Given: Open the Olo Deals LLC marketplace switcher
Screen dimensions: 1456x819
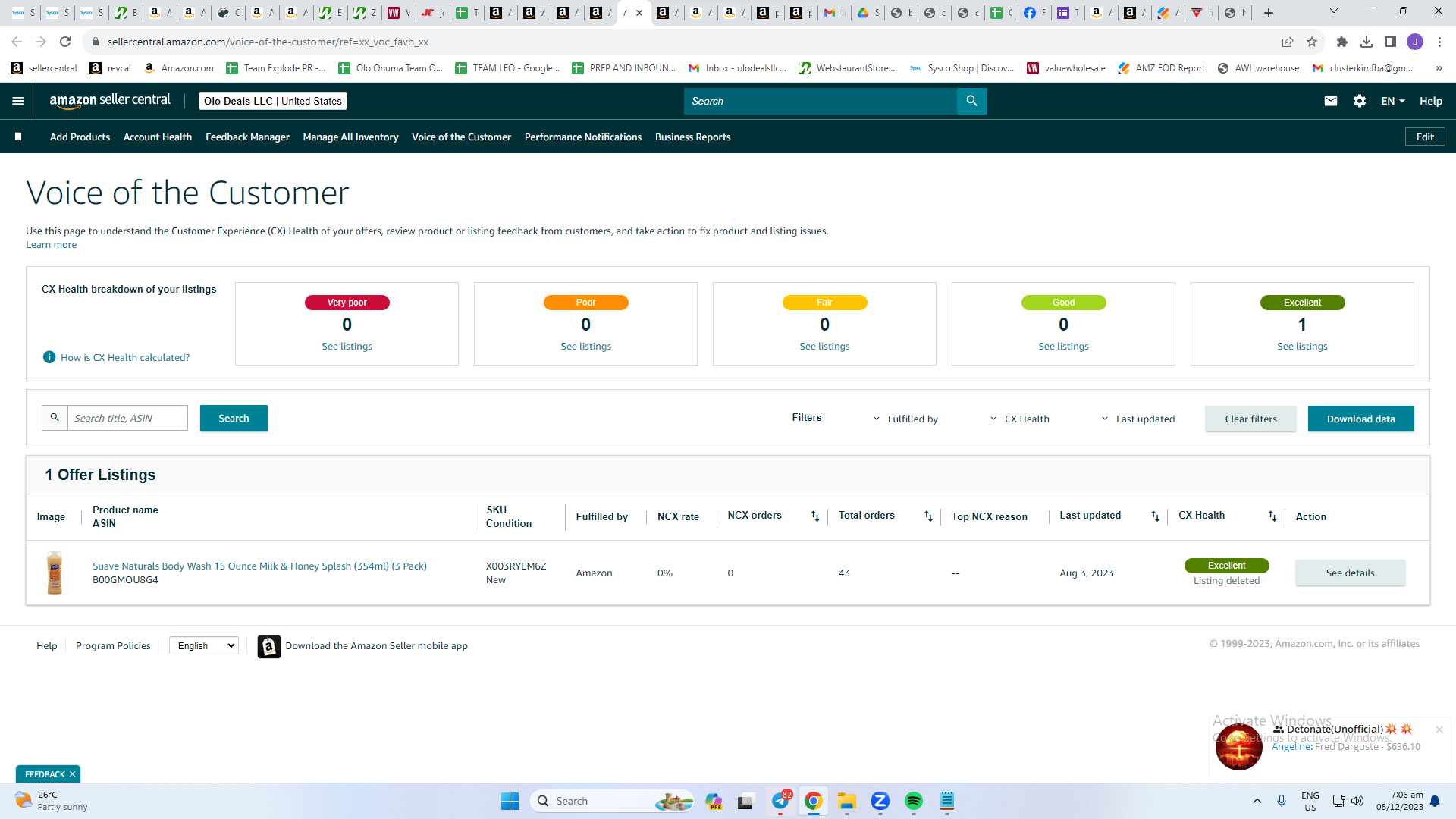Looking at the screenshot, I should point(273,101).
